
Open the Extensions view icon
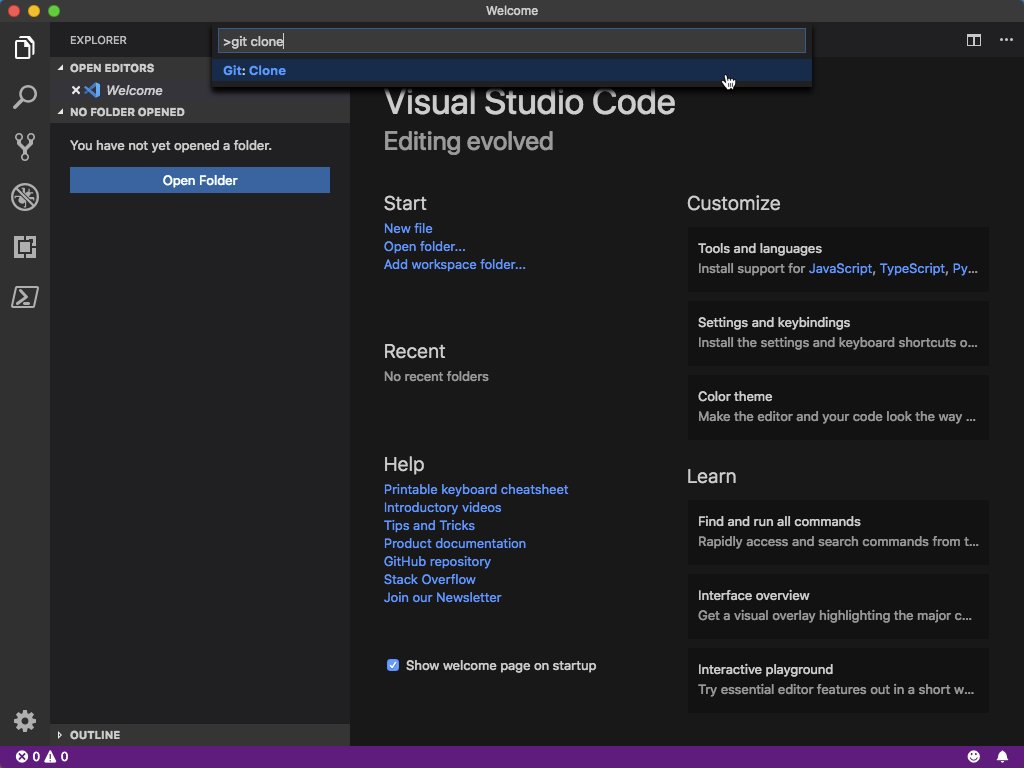(25, 247)
